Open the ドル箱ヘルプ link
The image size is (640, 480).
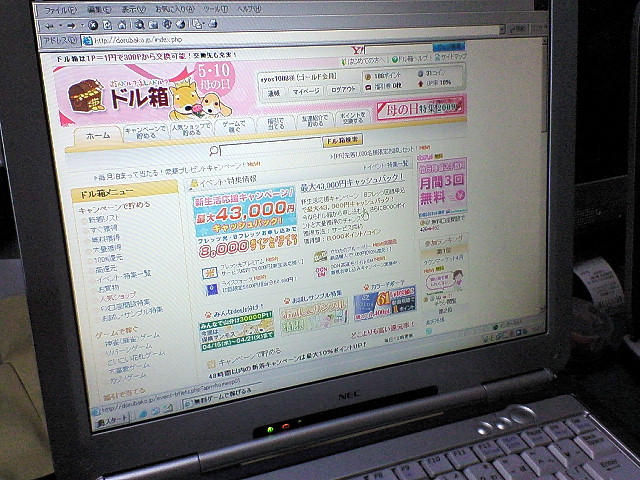coord(411,58)
